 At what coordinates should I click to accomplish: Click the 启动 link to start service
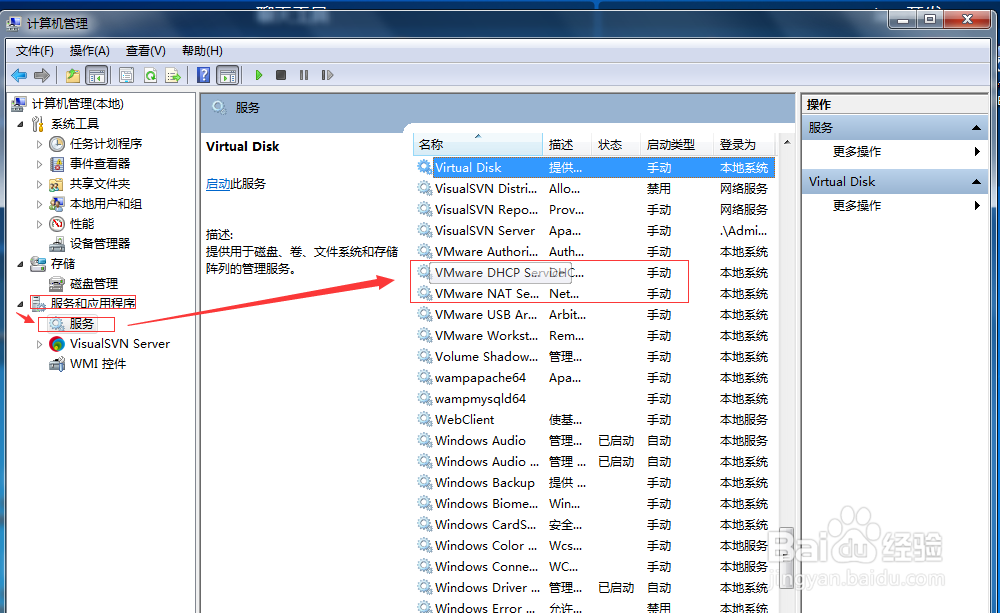tap(218, 184)
